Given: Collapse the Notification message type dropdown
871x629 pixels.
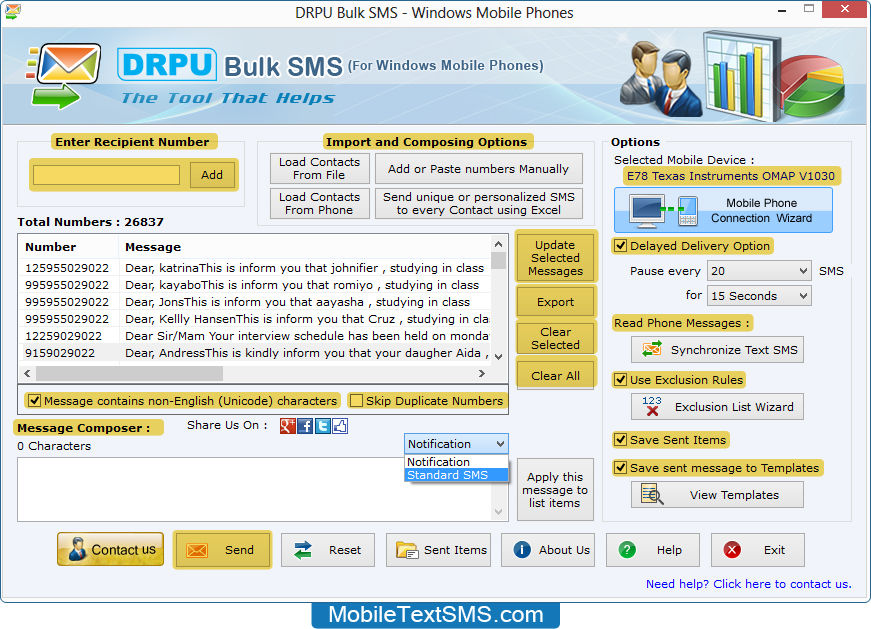Looking at the screenshot, I should point(500,444).
